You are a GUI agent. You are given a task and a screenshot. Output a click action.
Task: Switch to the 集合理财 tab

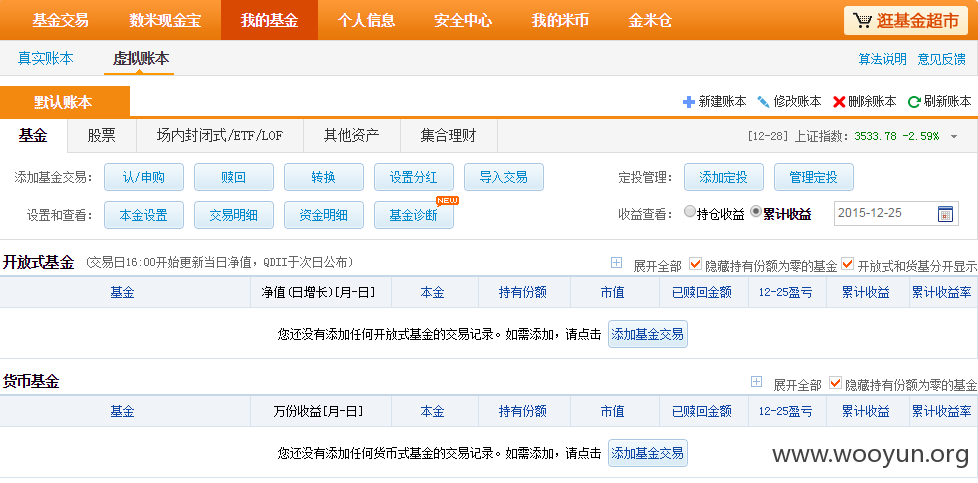448,135
